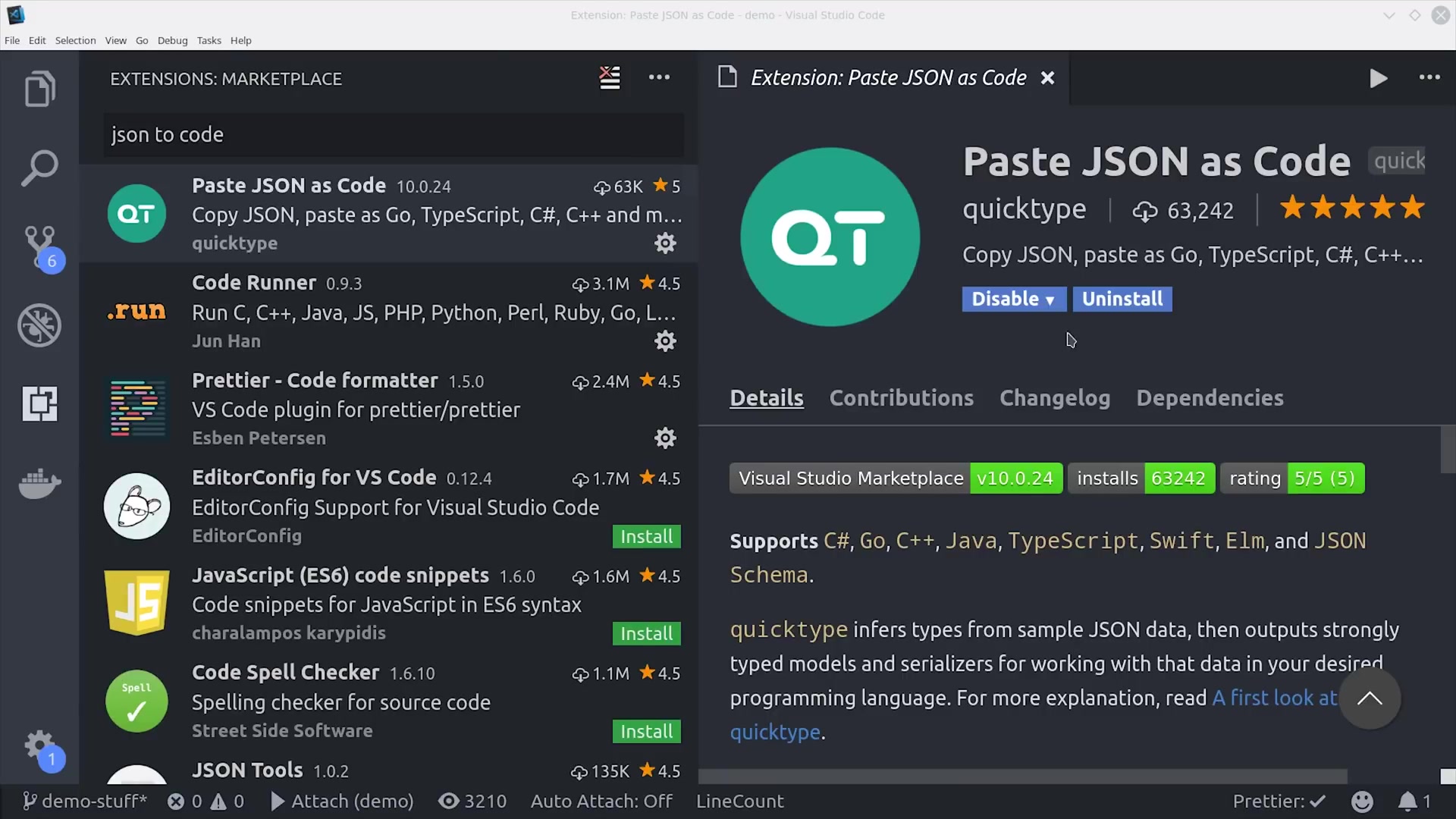
Task: Switch to the Contributions tab
Action: click(902, 398)
